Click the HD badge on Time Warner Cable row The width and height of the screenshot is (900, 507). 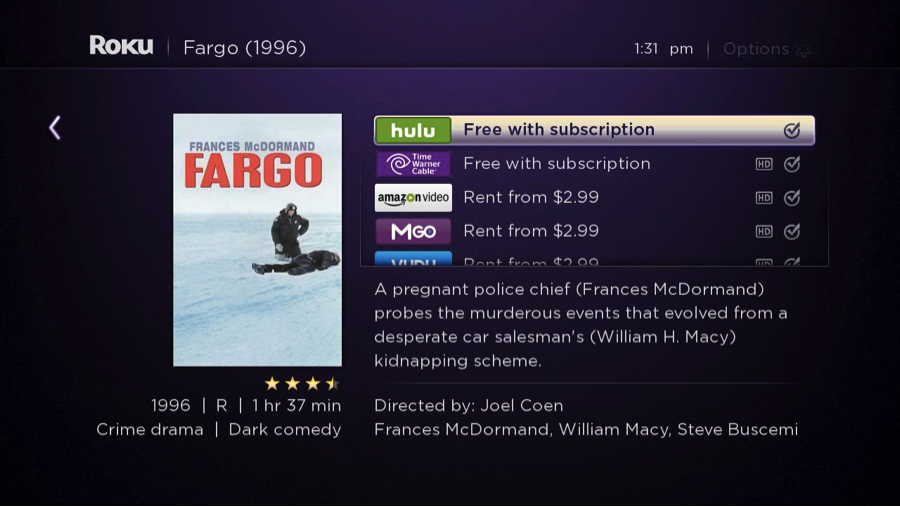[x=764, y=164]
